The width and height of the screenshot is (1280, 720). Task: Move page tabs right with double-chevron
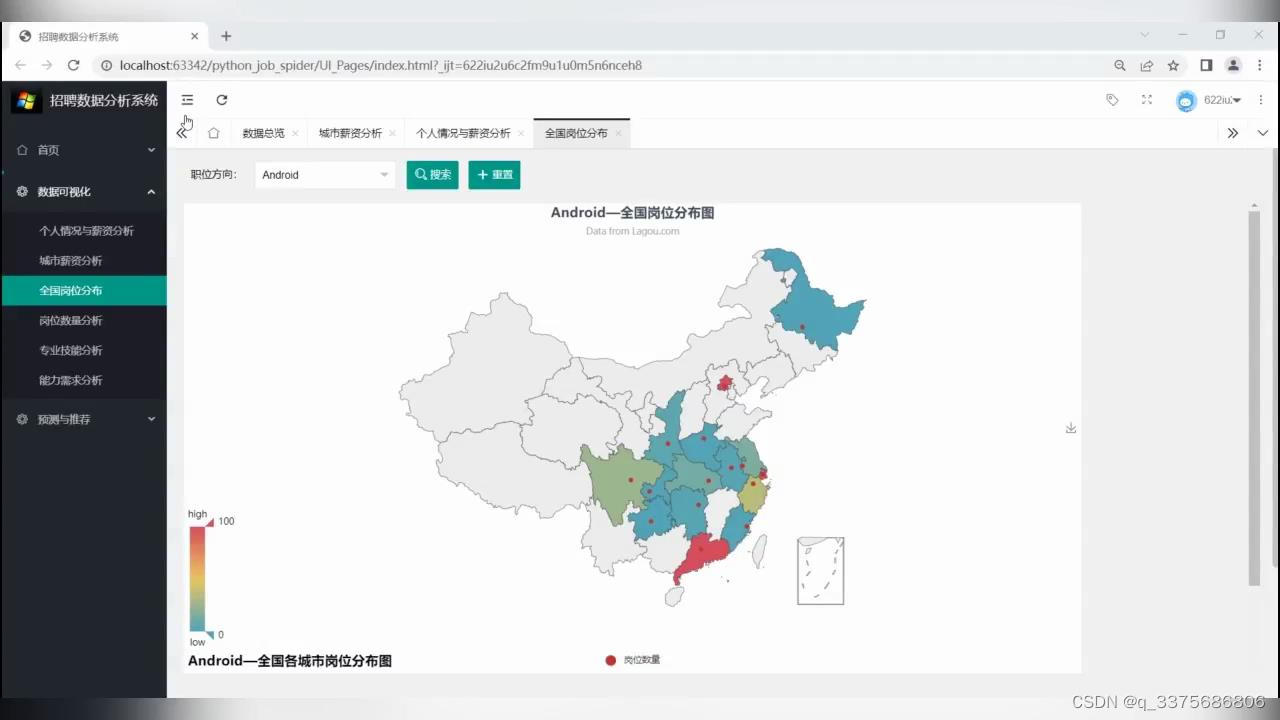pos(1233,133)
